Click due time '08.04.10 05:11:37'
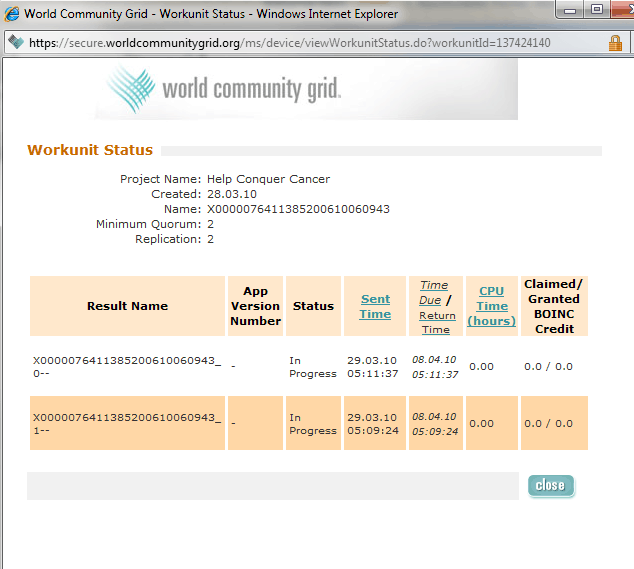This screenshot has height=569, width=634. (x=435, y=367)
